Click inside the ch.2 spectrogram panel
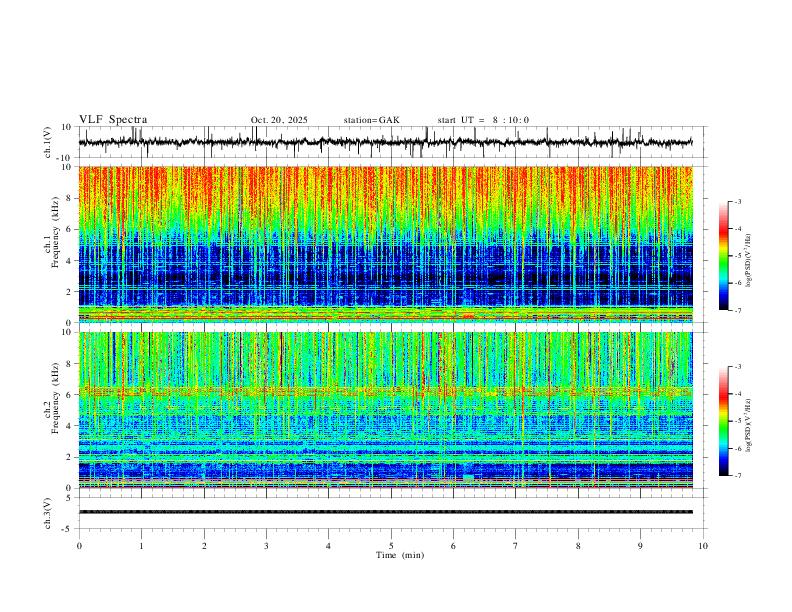The height and width of the screenshot is (612, 792). click(385, 410)
